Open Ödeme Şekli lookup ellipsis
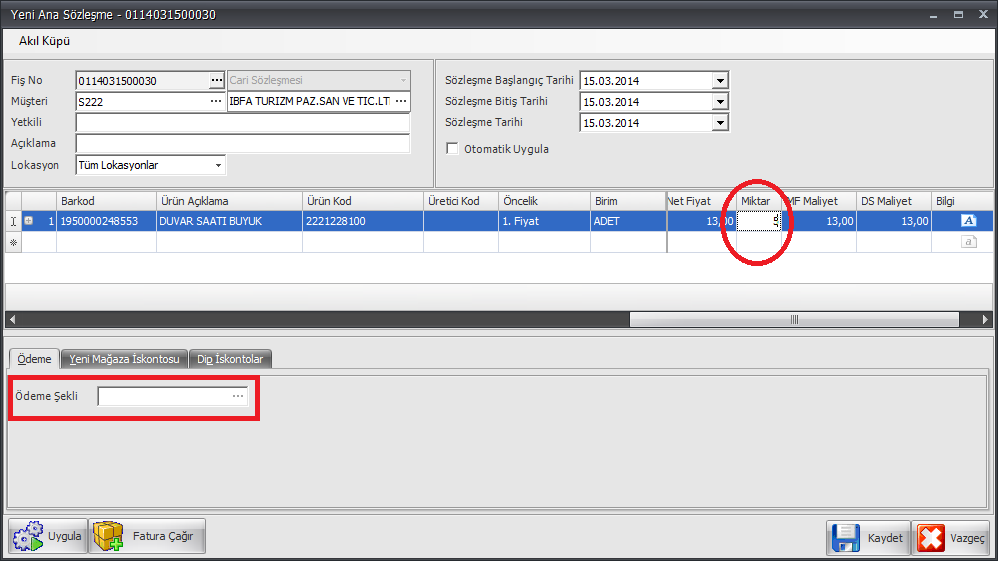 coord(238,397)
